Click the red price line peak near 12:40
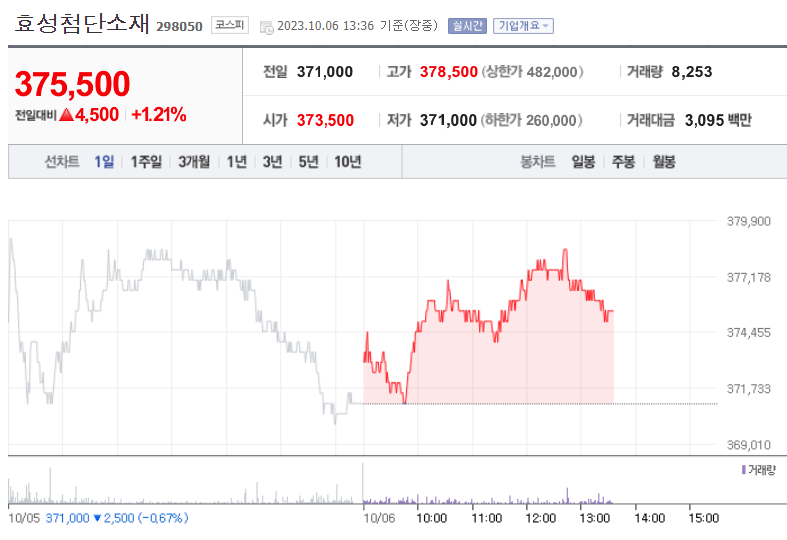Viewport: 787px width, 540px height. [x=565, y=250]
